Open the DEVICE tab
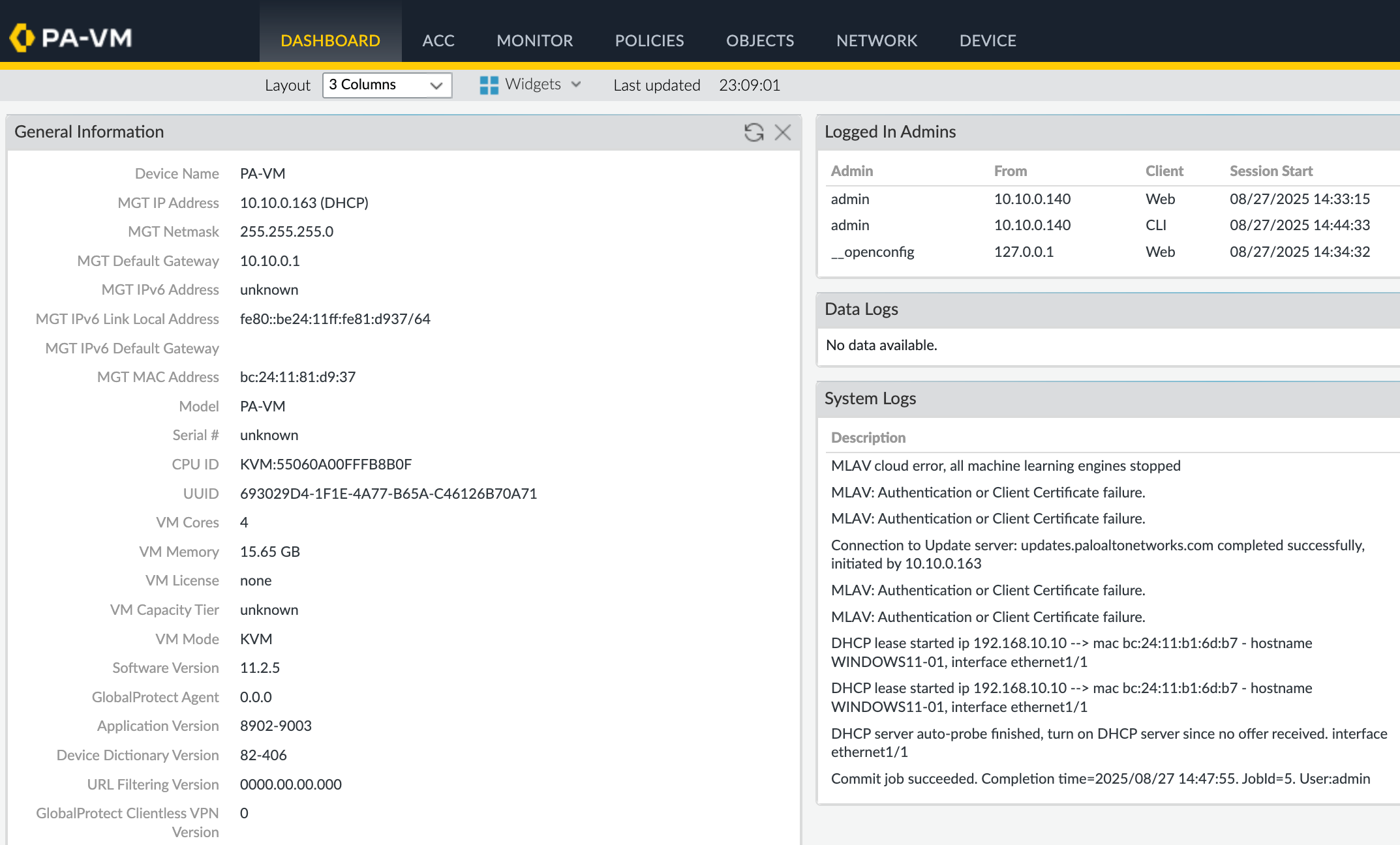 coord(987,40)
